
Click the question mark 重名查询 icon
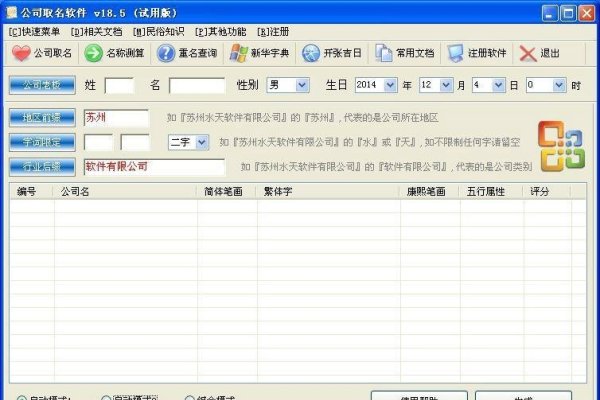tap(166, 53)
